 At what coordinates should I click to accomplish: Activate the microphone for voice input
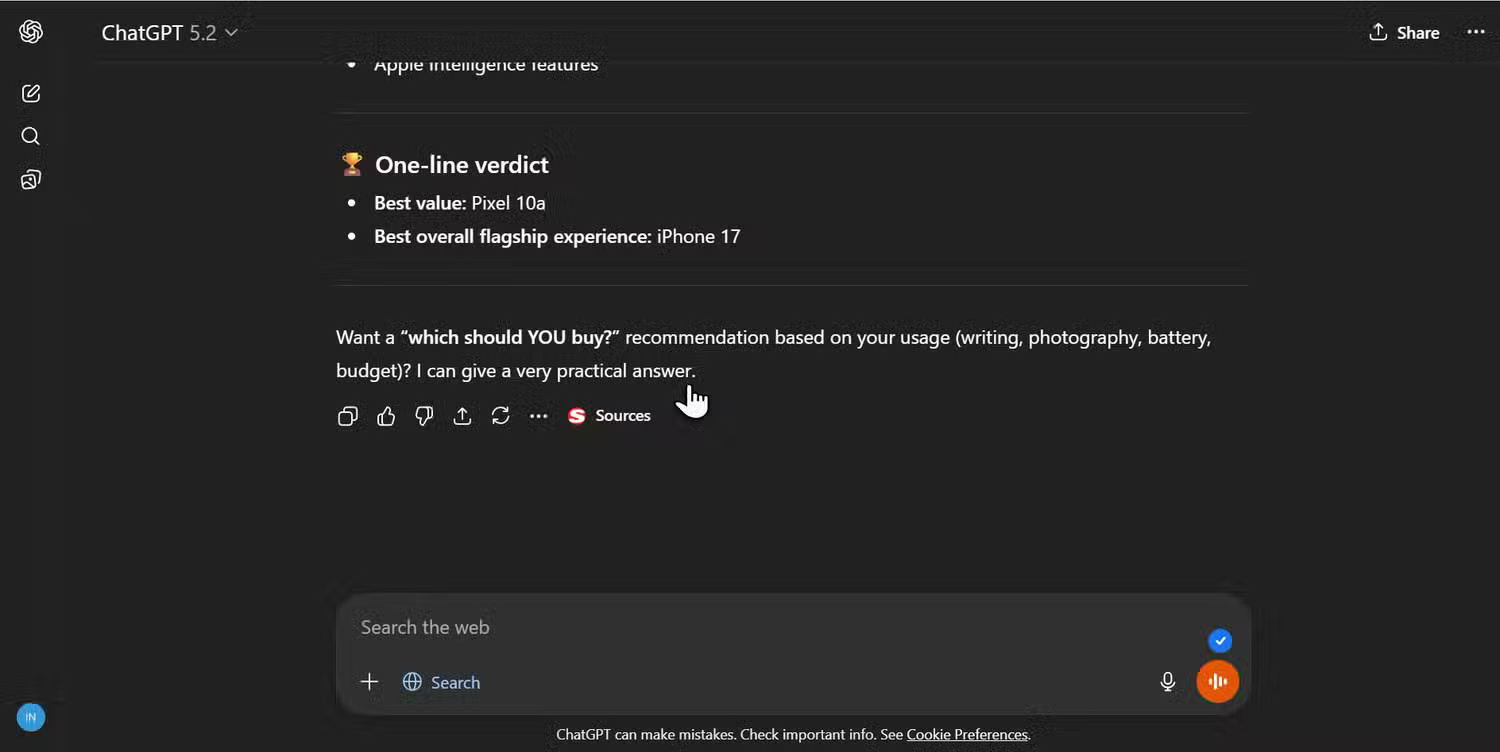(x=1167, y=681)
